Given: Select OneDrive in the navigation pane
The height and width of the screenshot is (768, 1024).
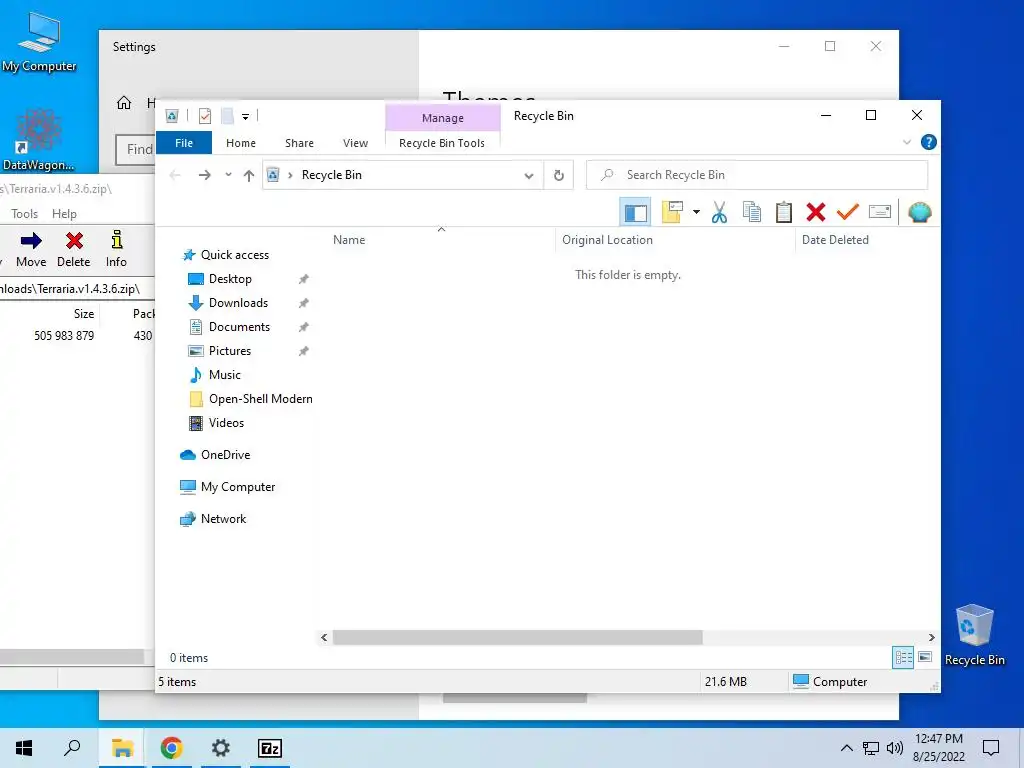Looking at the screenshot, I should (x=225, y=455).
